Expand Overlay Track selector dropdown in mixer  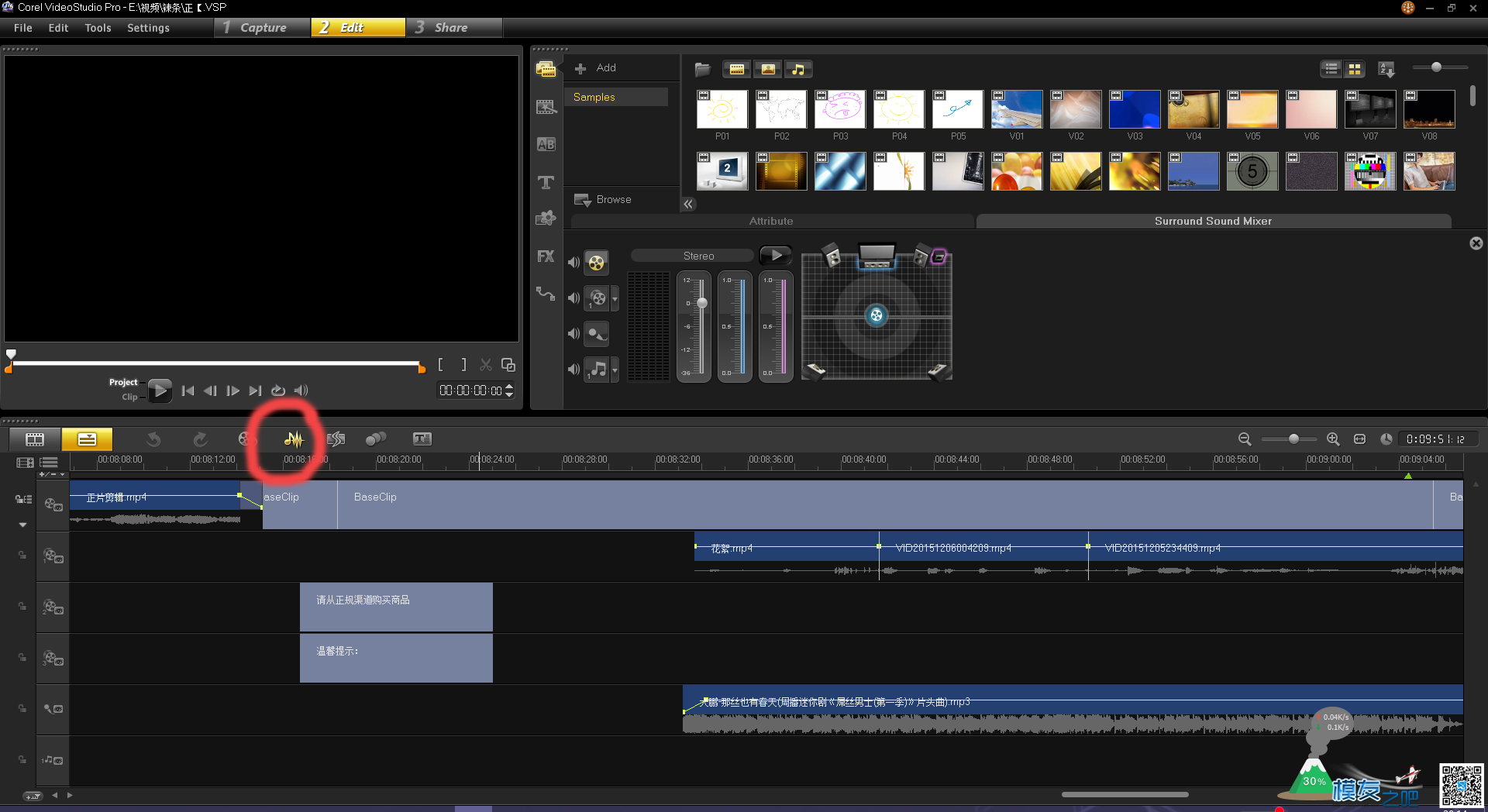pos(615,298)
